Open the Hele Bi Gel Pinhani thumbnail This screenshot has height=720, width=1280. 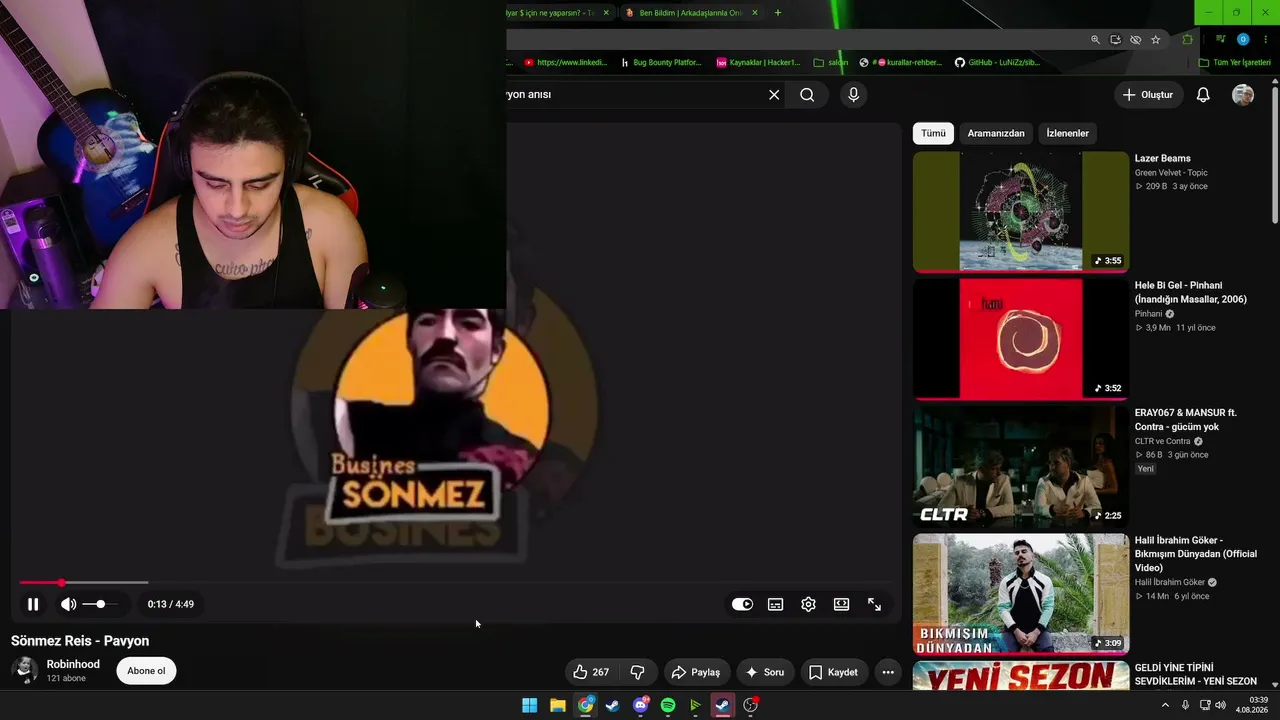1021,339
